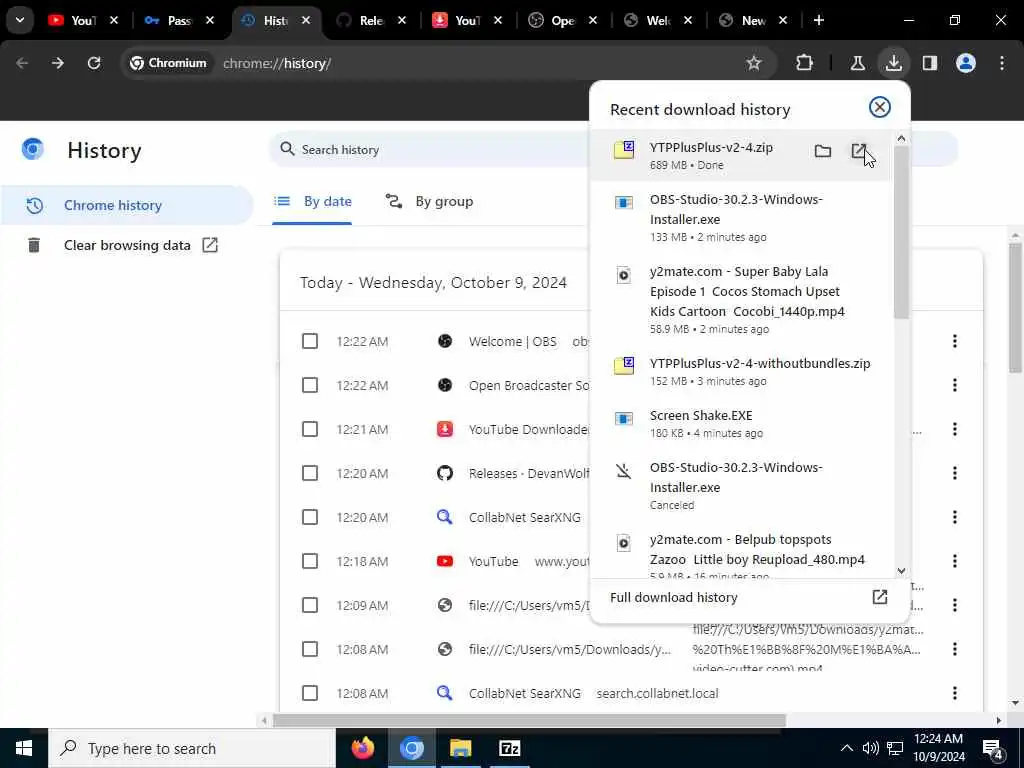Open the Belpub topspots mp4 download
Image resolution: width=1024 pixels, height=768 pixels.
(x=741, y=551)
